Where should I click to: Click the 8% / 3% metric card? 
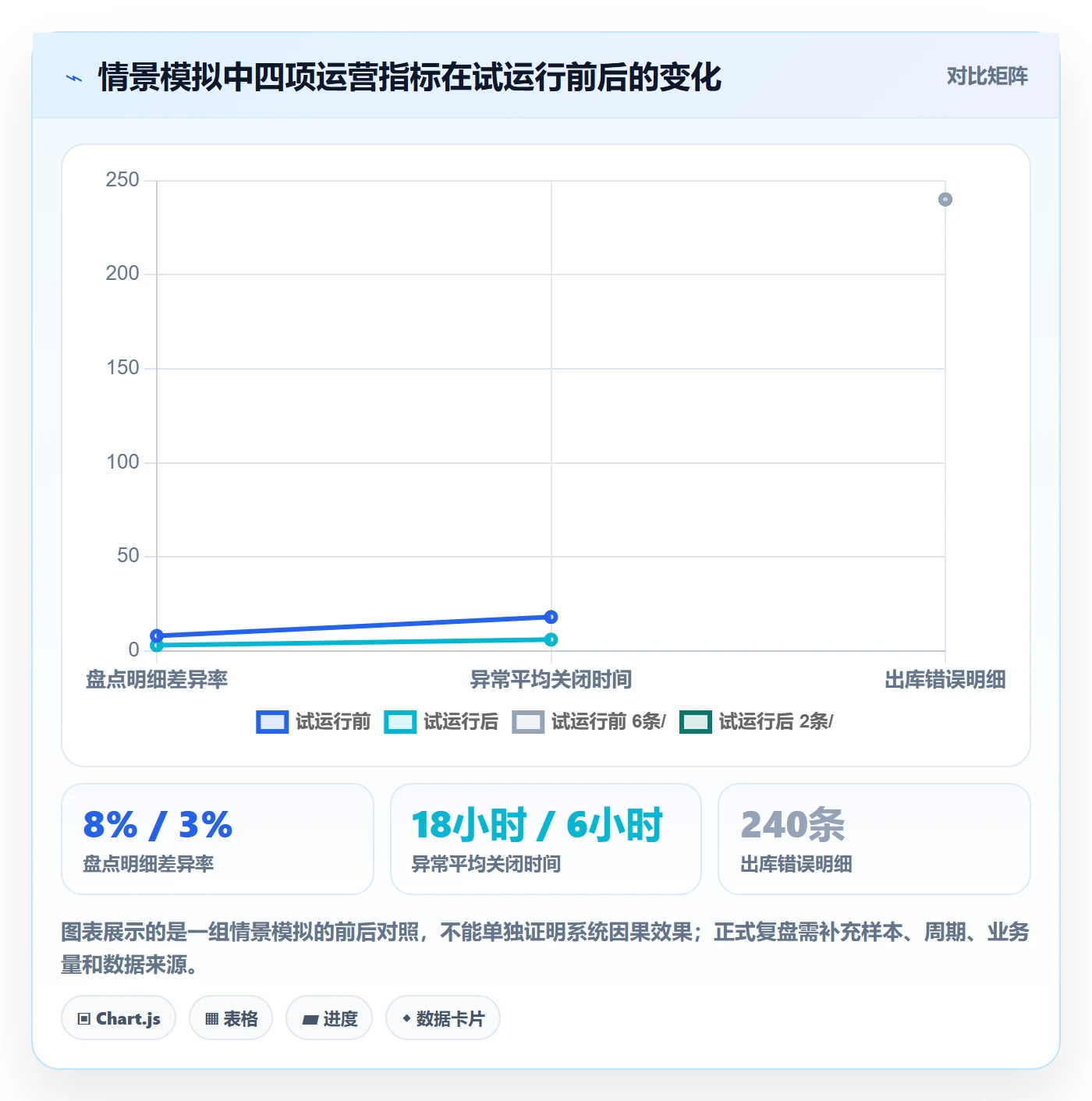218,839
